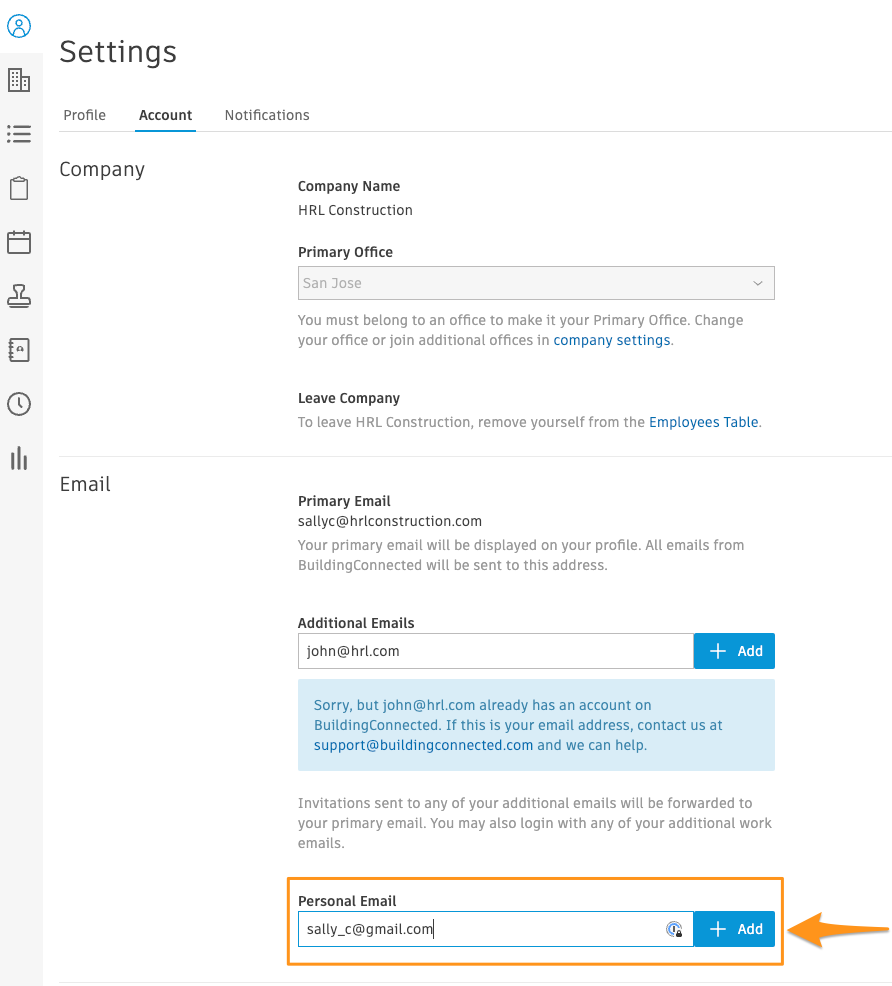
Task: Switch to the Profile tab
Action: click(84, 115)
